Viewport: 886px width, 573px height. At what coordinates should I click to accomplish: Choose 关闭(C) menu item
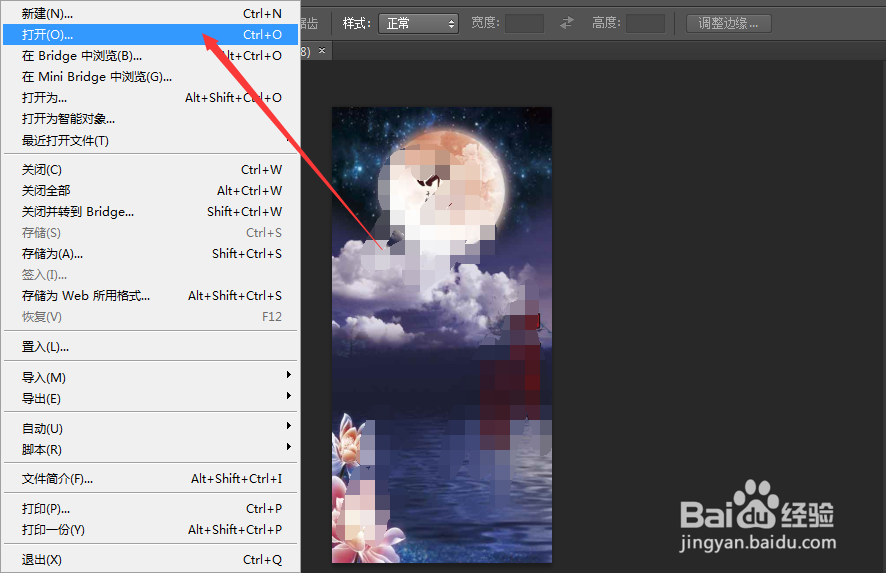[x=151, y=170]
